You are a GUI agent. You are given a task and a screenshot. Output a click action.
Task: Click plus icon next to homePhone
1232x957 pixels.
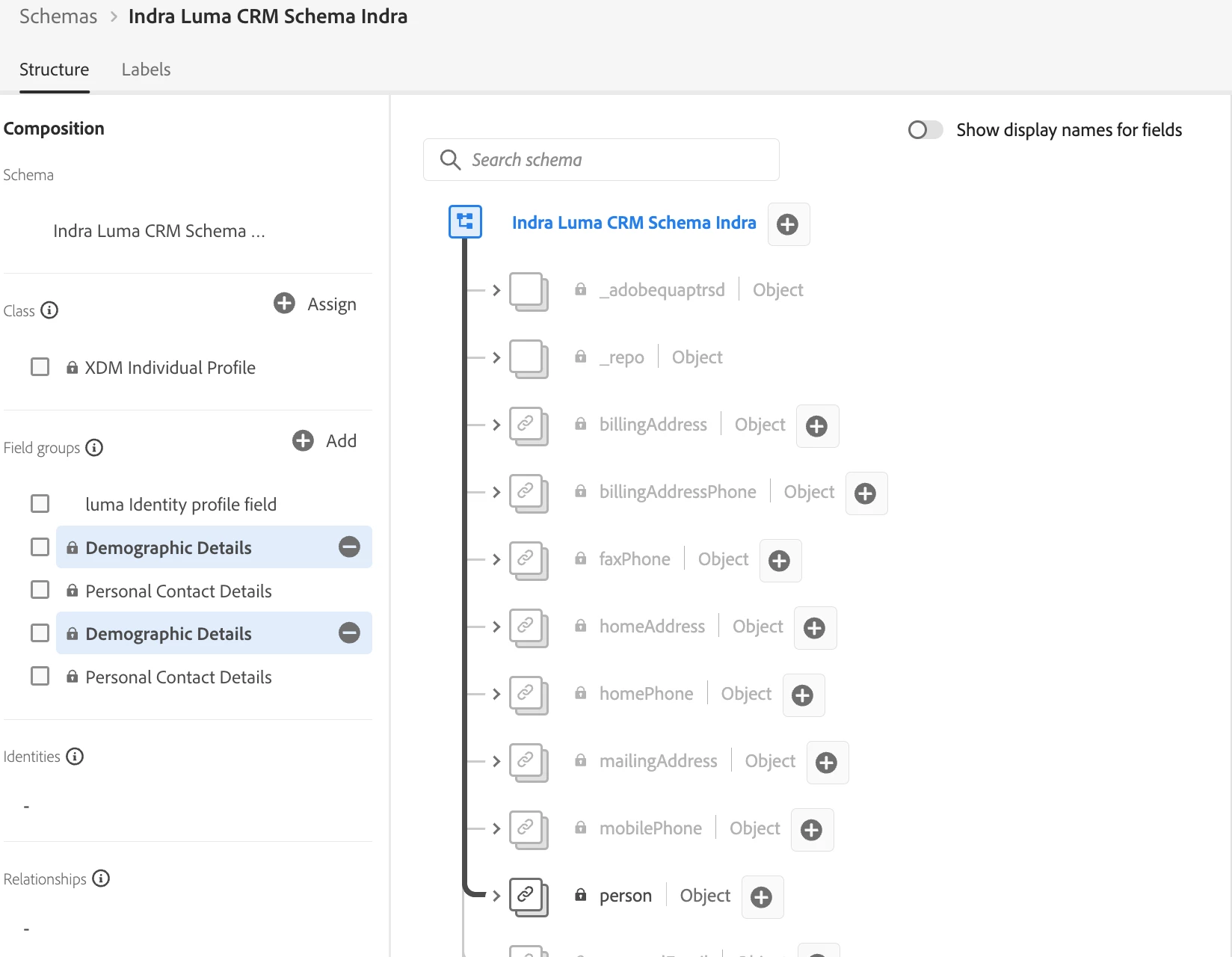[x=803, y=695]
